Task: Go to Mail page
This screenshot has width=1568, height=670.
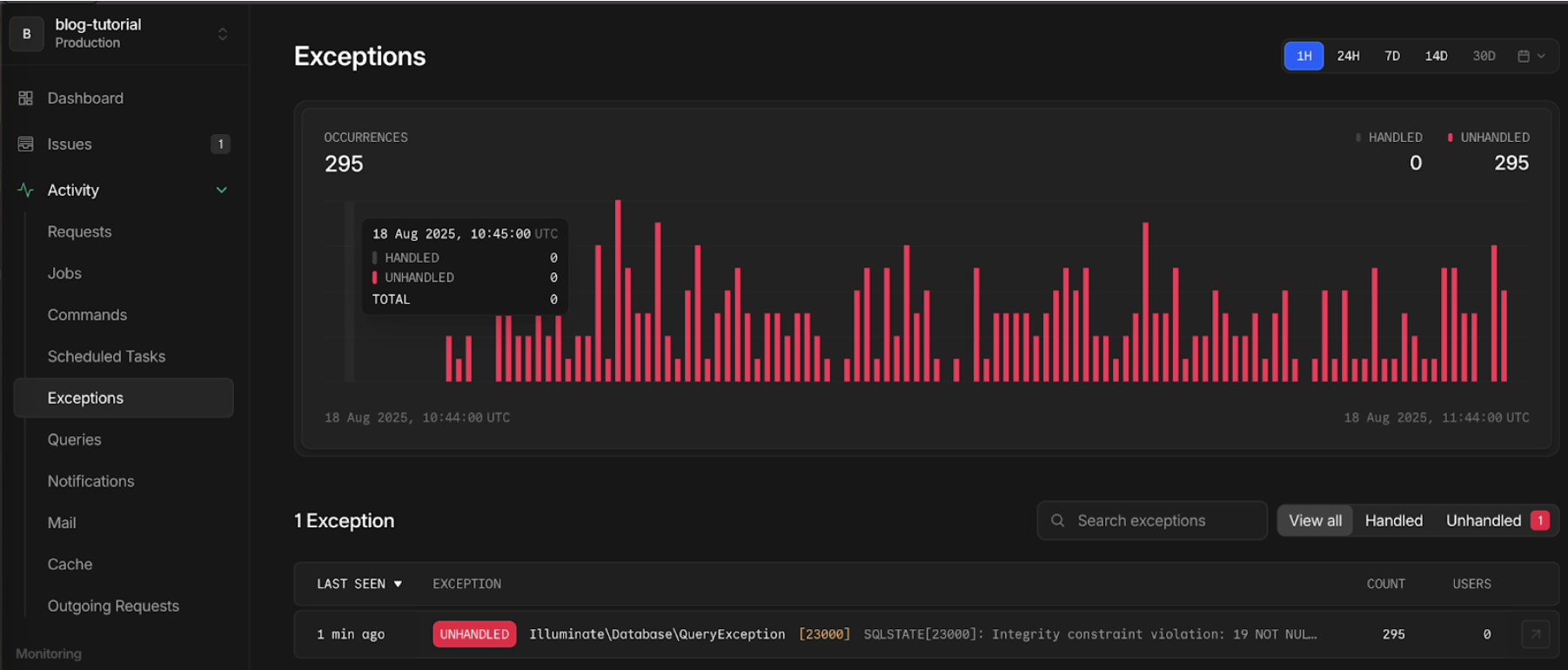Action: coord(61,523)
